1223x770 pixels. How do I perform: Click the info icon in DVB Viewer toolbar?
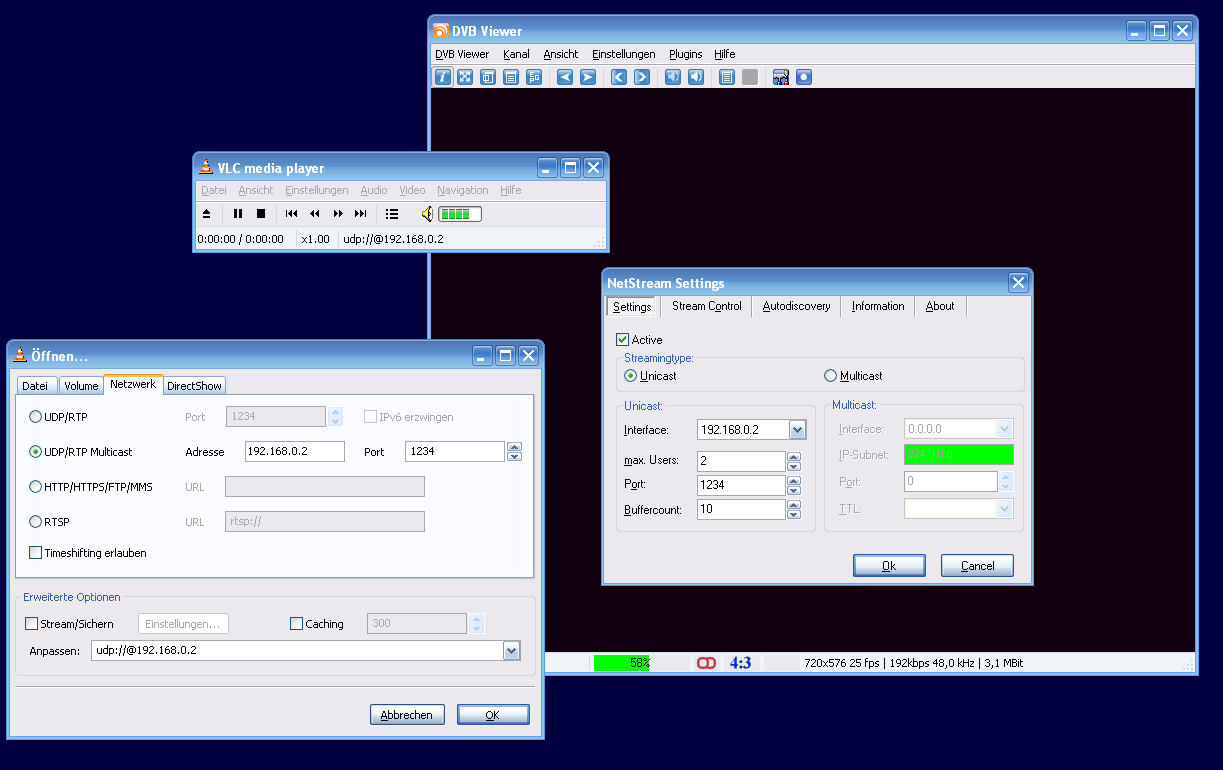(443, 77)
